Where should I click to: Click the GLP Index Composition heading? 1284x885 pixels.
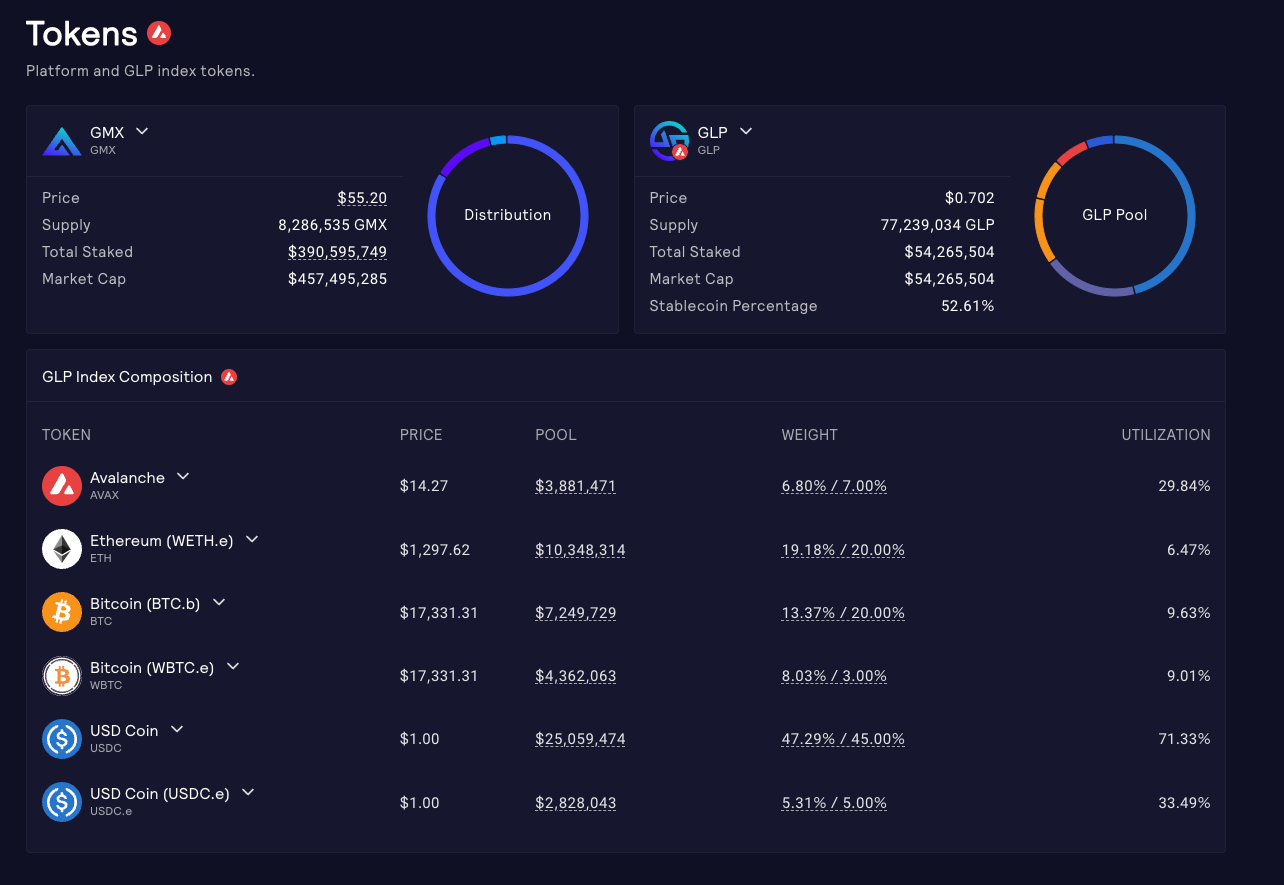[x=127, y=377]
